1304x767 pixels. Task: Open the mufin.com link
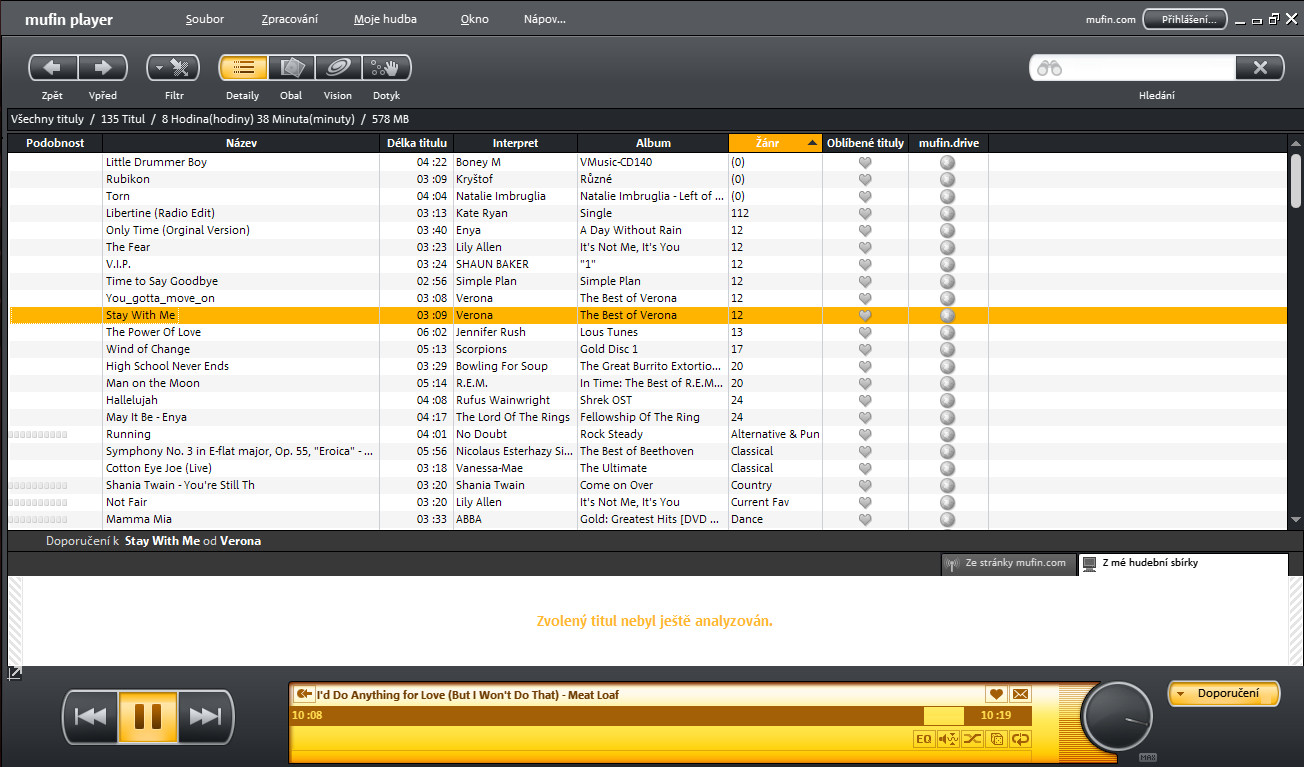coord(1111,19)
